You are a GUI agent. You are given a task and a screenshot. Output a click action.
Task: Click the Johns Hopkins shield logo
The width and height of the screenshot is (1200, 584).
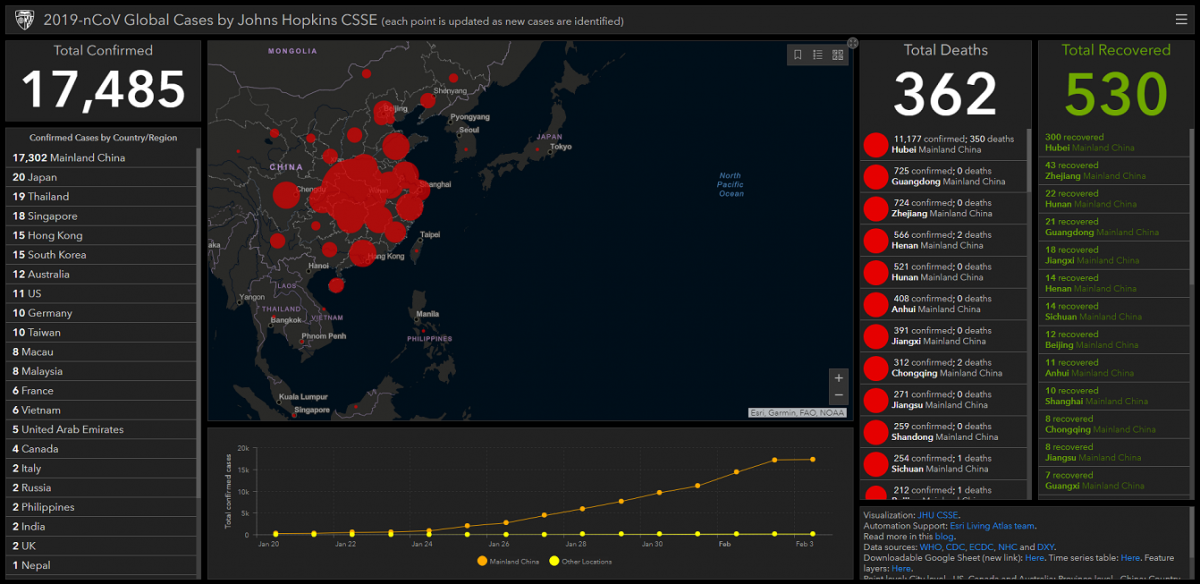coord(24,20)
